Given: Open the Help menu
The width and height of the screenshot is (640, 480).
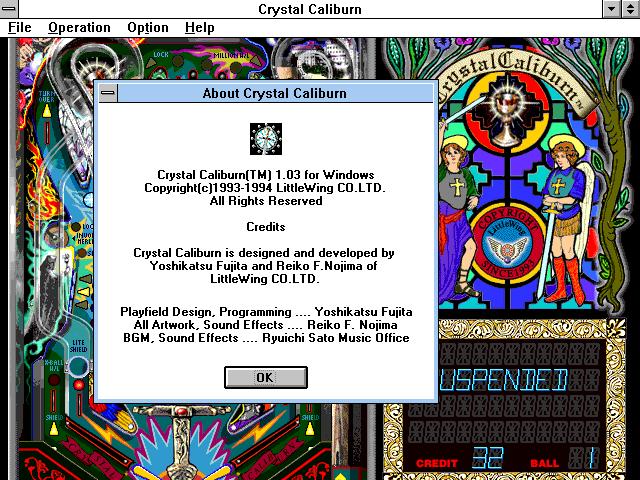Looking at the screenshot, I should [x=199, y=27].
